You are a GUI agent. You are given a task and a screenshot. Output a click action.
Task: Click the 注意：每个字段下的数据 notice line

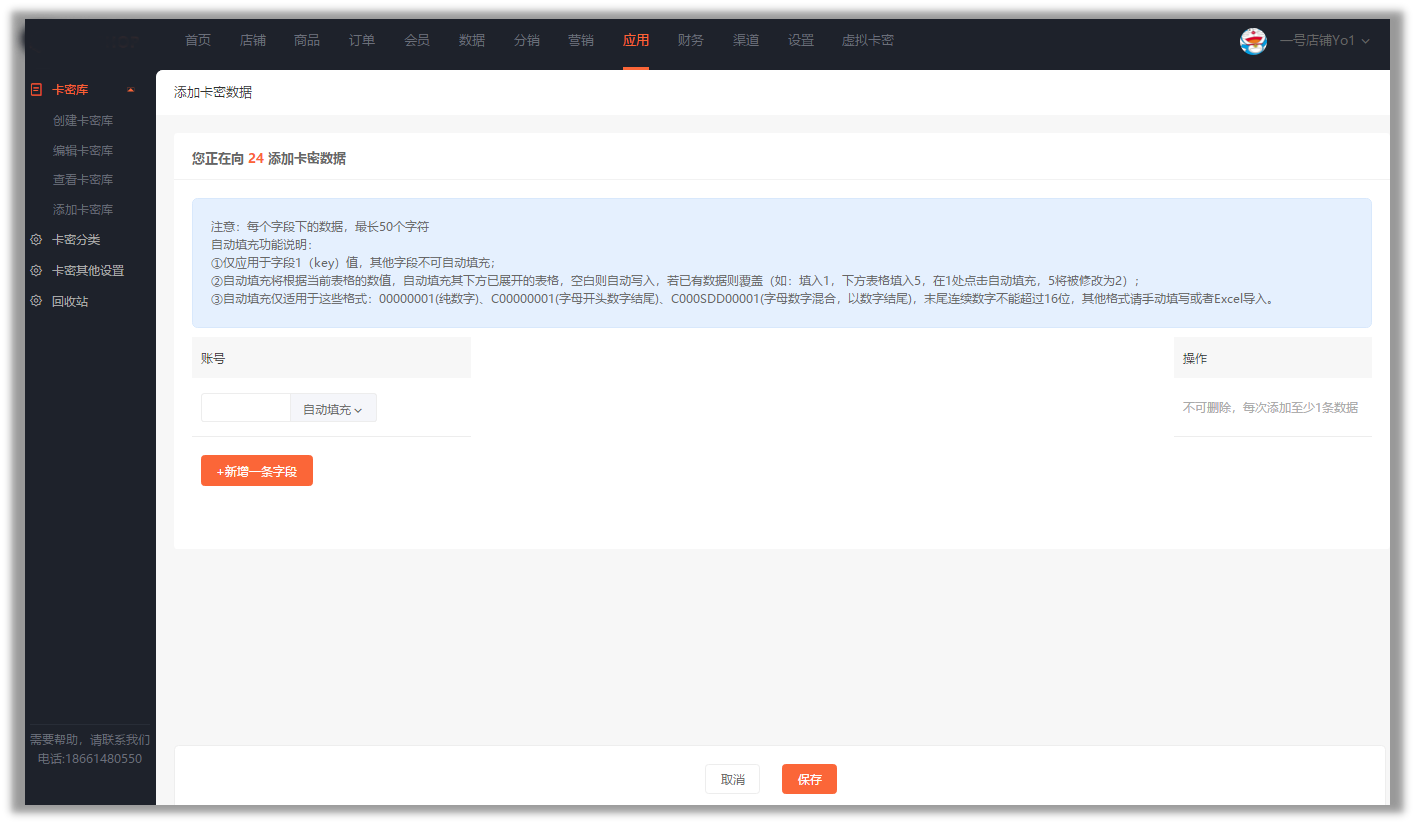[x=320, y=227]
